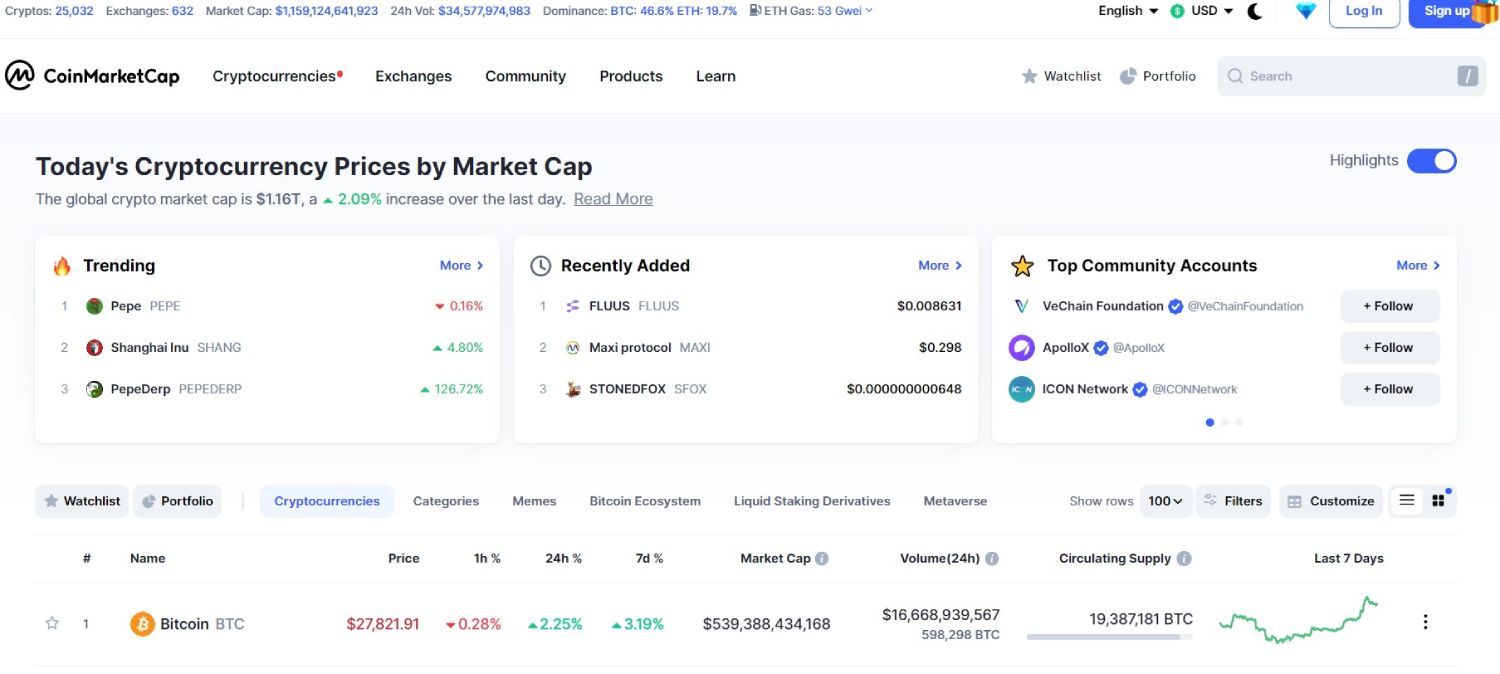Click Portfolio button above the table
The width and height of the screenshot is (1500, 674).
click(x=177, y=501)
